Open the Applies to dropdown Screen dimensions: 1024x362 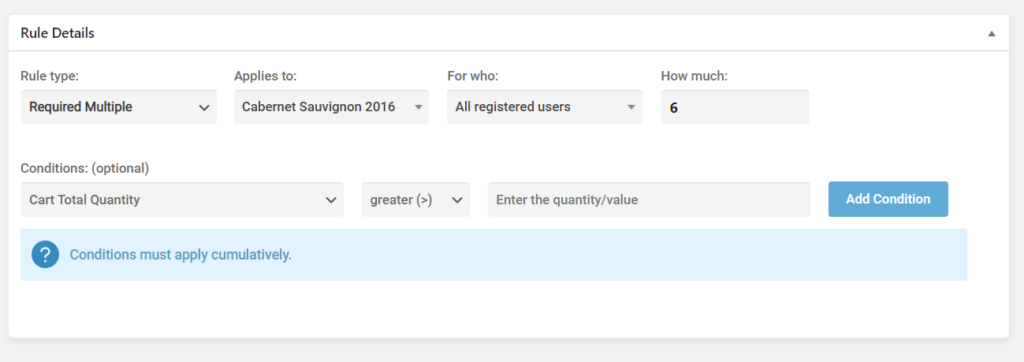click(x=332, y=107)
